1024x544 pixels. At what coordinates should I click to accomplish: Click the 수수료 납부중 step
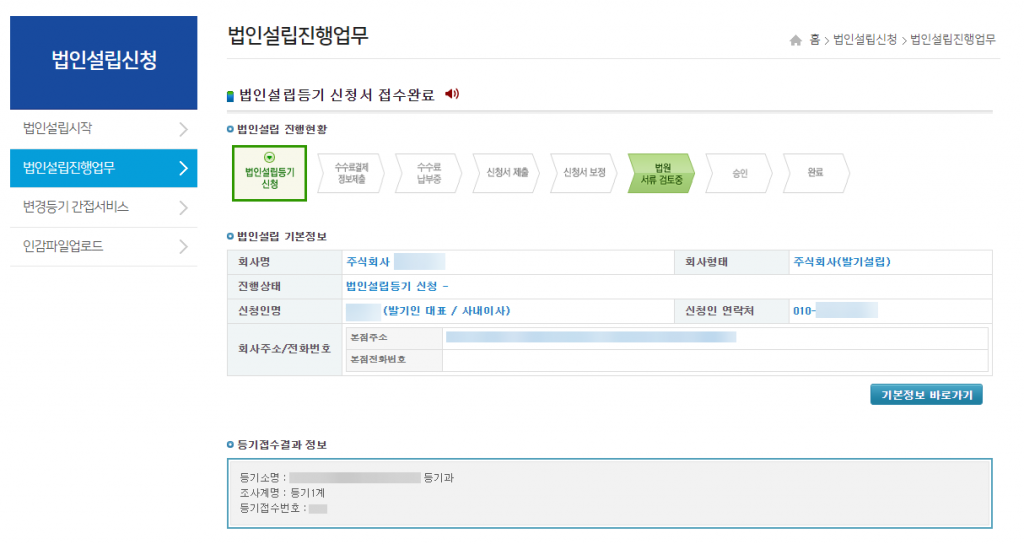tap(429, 173)
